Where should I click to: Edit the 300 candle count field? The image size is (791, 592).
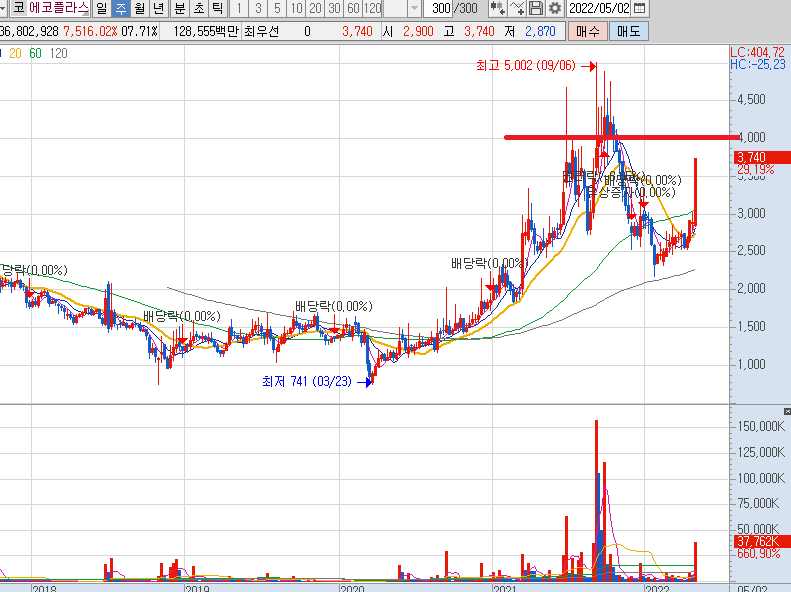[440, 8]
